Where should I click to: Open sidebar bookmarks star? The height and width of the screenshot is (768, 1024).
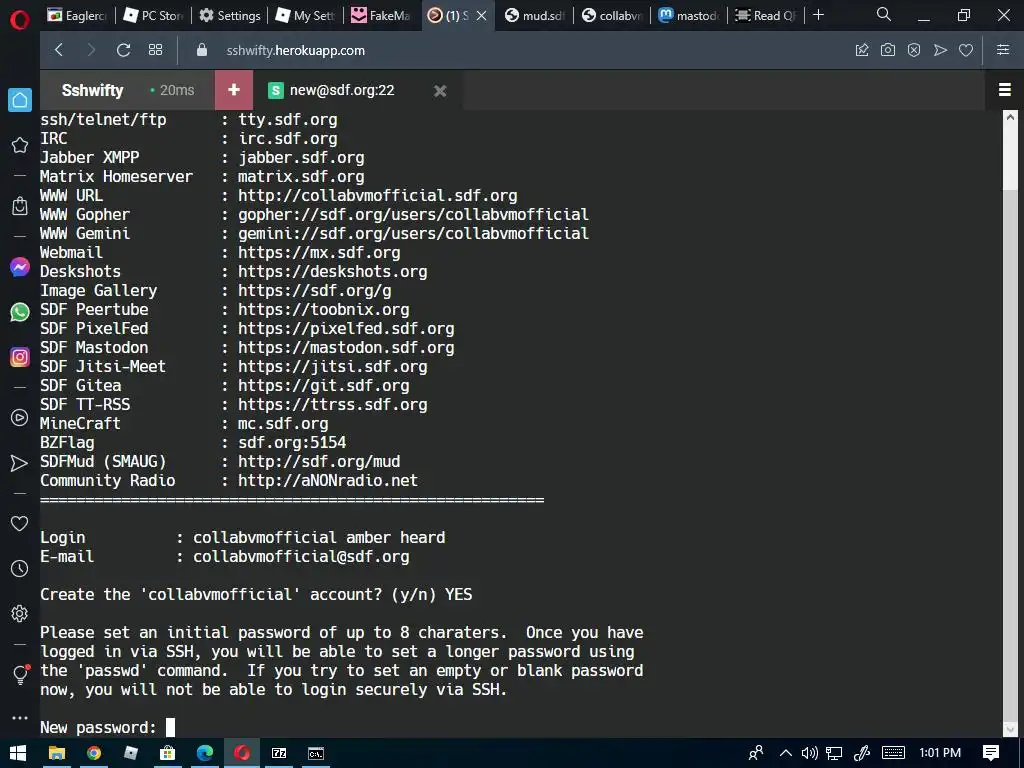20,145
